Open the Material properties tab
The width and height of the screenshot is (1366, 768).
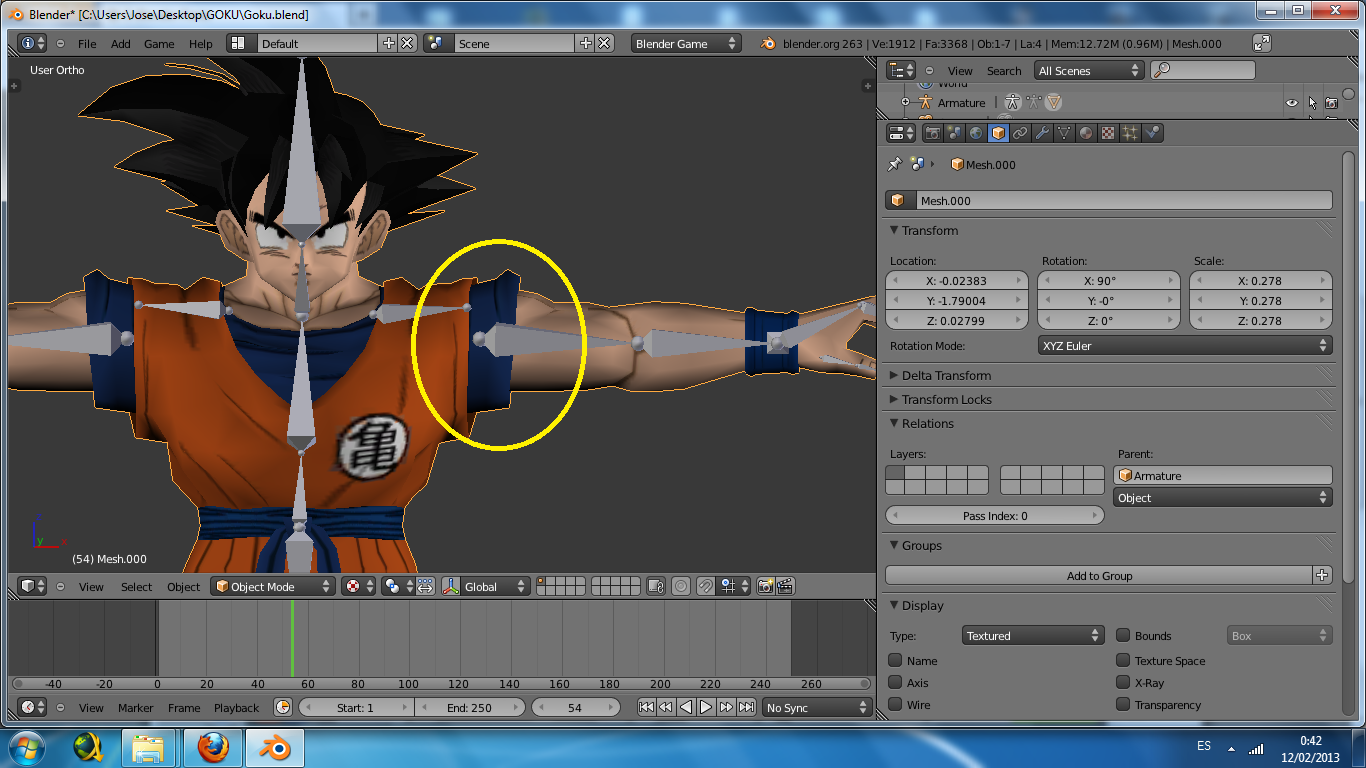point(1086,133)
